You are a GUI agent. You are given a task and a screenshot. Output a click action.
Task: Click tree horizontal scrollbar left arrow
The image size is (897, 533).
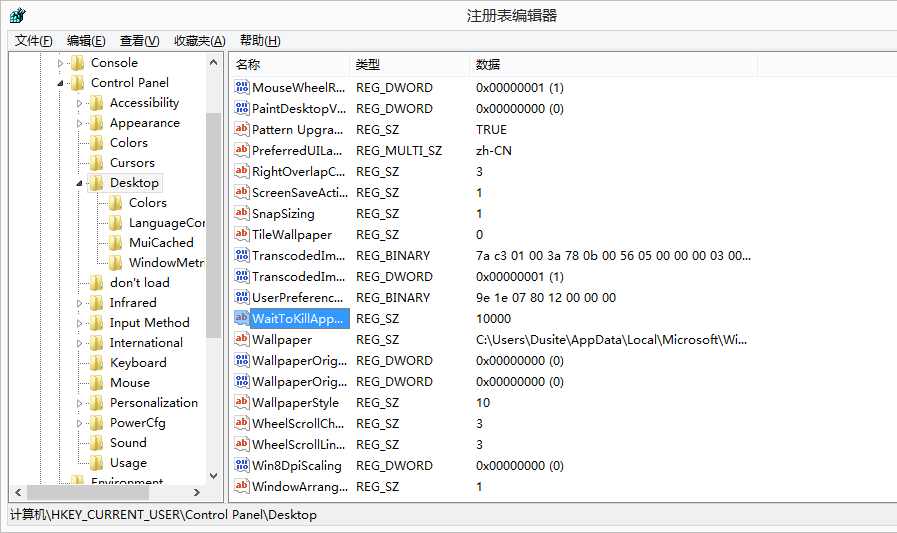[x=18, y=492]
